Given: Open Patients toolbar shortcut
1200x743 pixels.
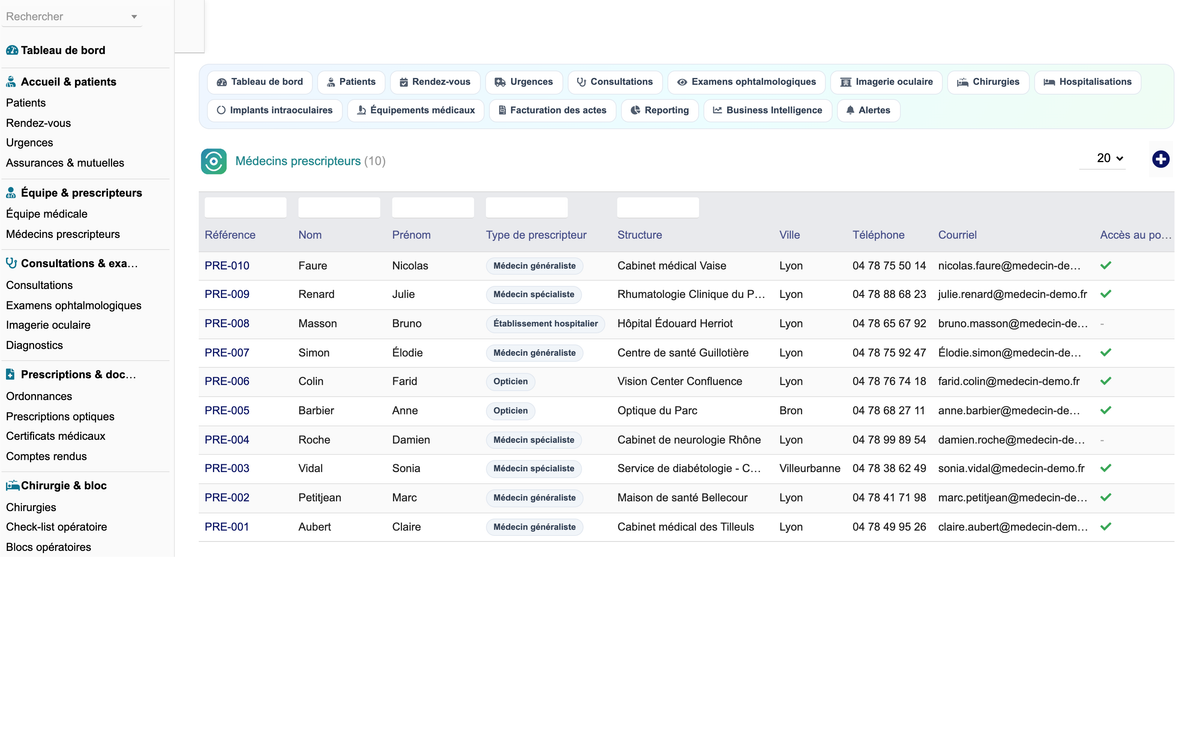Looking at the screenshot, I should pyautogui.click(x=351, y=82).
